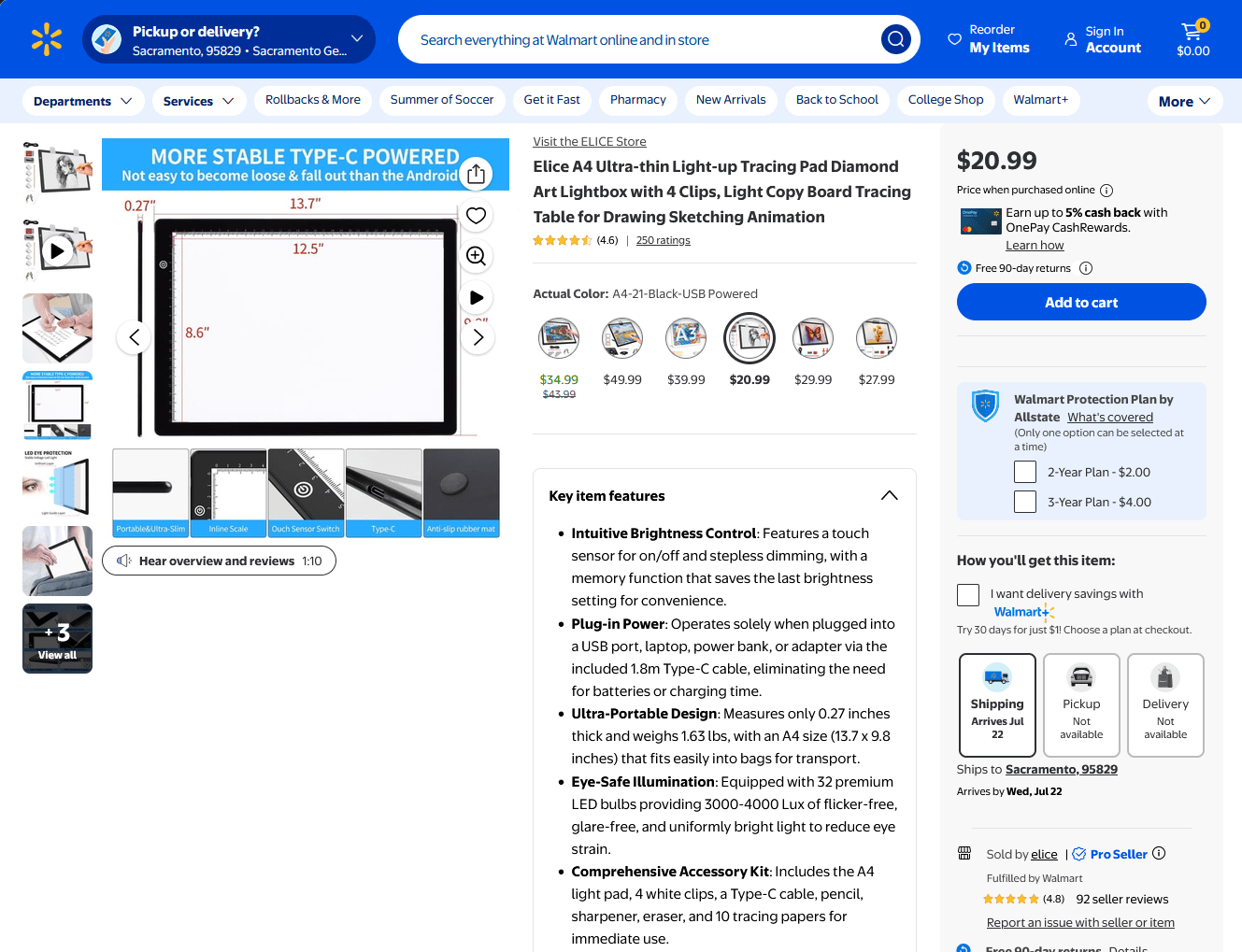Check the 2-Year Plan - $2.00 box

pyautogui.click(x=1025, y=472)
